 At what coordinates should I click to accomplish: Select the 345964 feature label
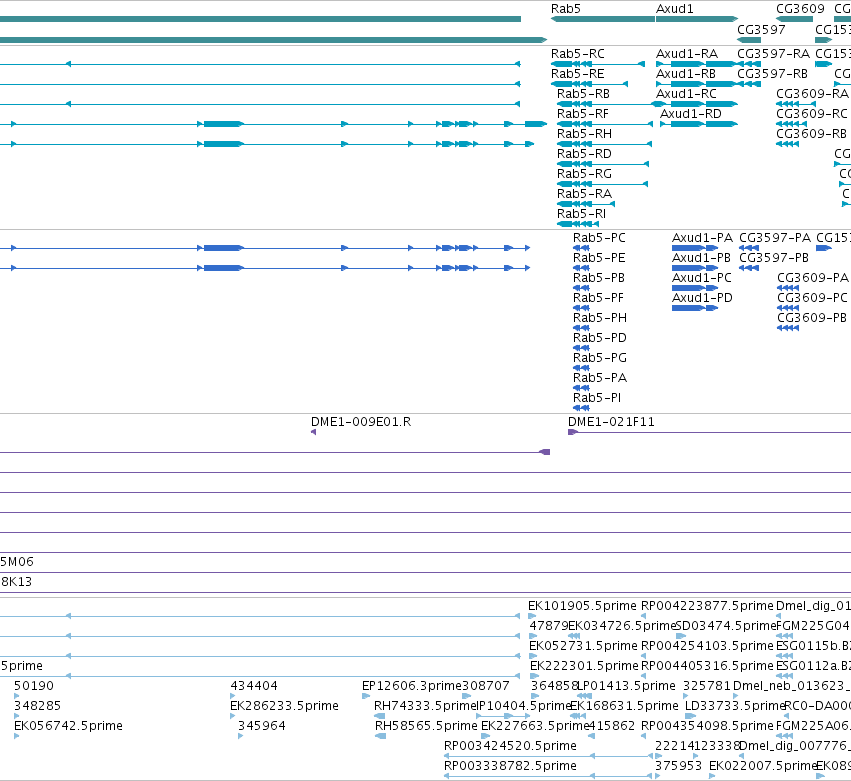coord(262,726)
